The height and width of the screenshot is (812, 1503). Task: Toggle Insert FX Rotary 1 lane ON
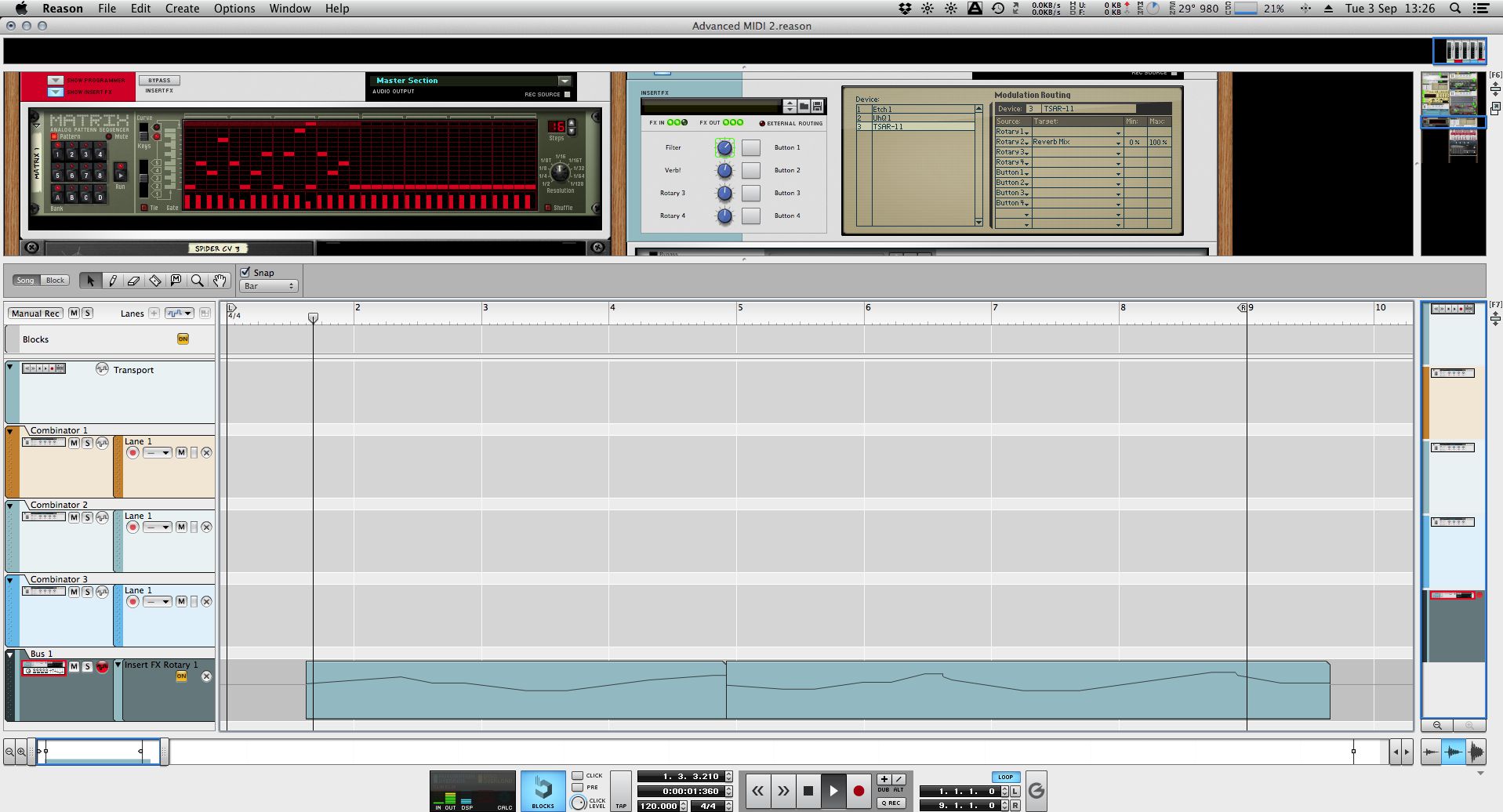pyautogui.click(x=182, y=676)
